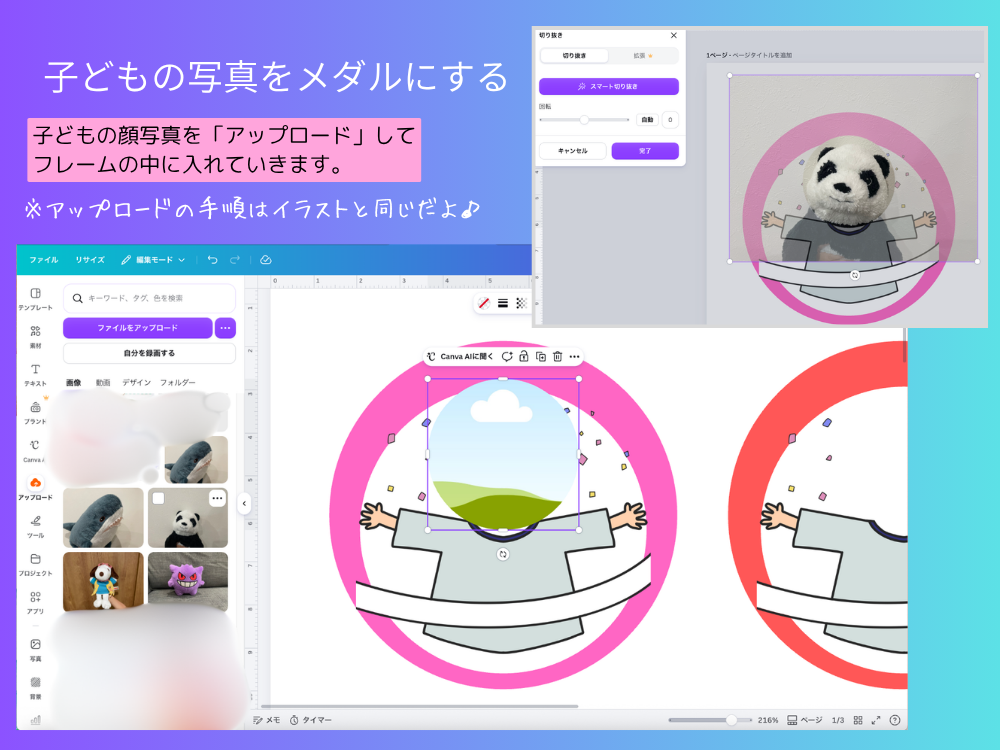Click the cloud save status icon
1000x750 pixels.
click(x=266, y=260)
